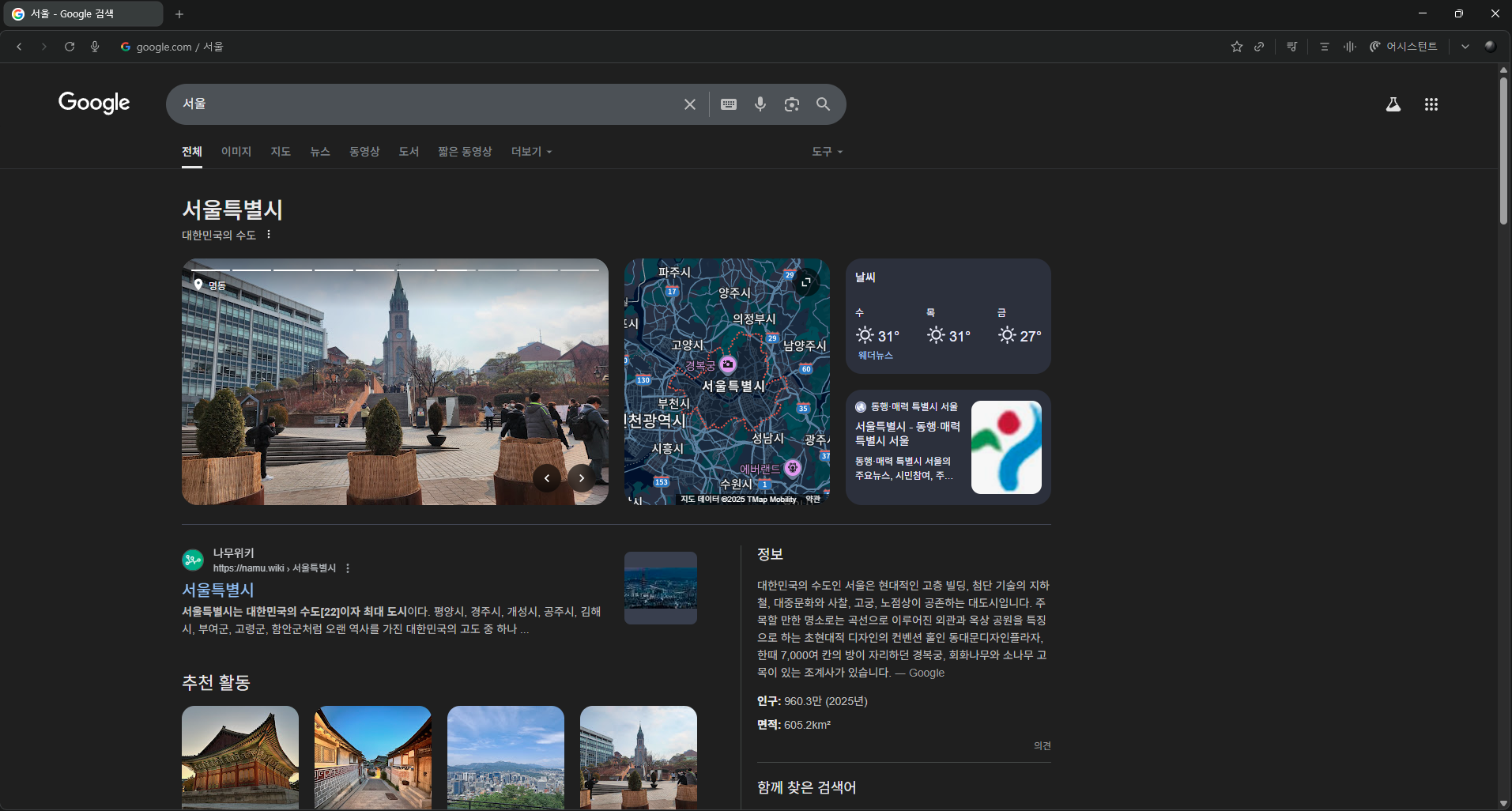Open the music playlist icon in browser toolbar

[x=1291, y=47]
